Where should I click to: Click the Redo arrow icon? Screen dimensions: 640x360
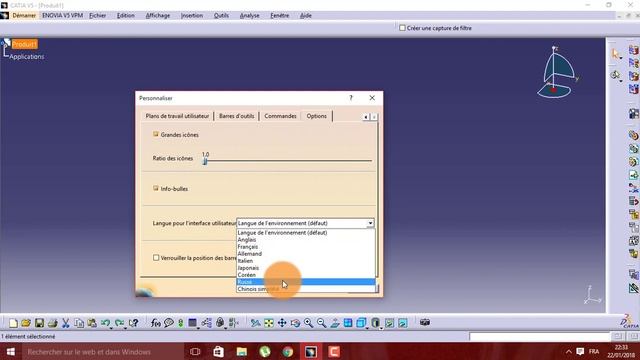click(119, 323)
